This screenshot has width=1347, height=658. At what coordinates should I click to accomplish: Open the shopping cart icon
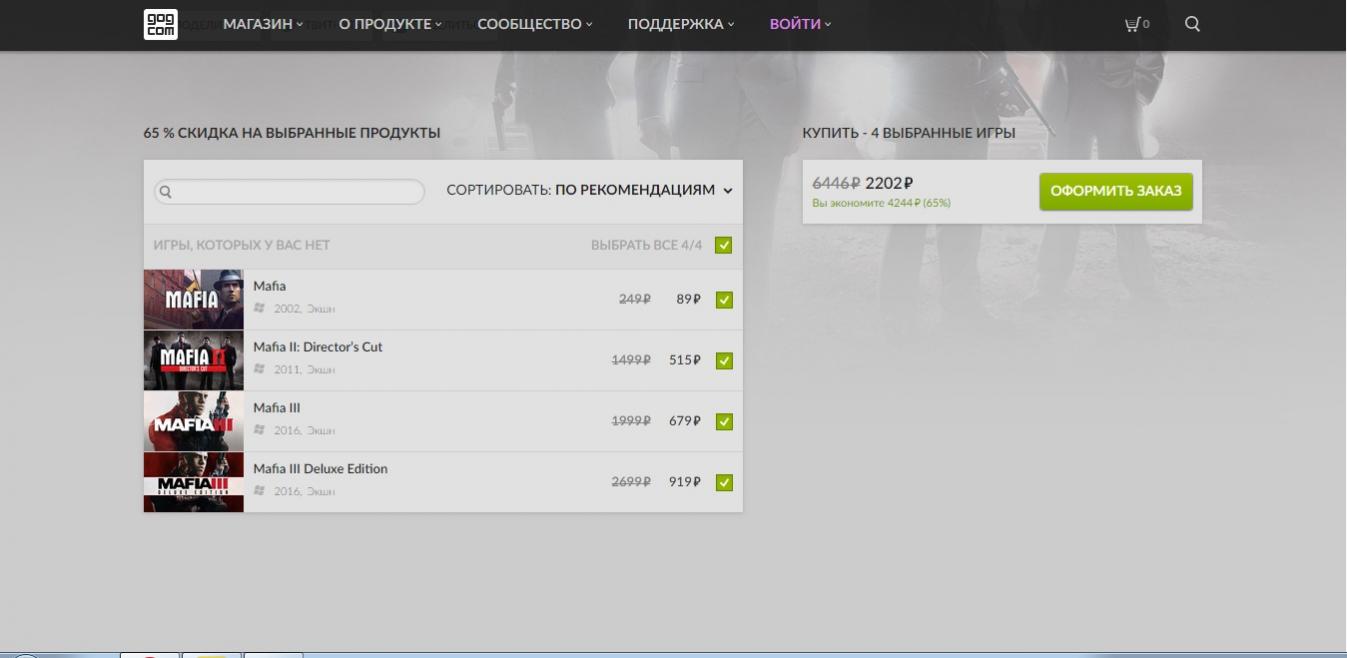click(1136, 24)
